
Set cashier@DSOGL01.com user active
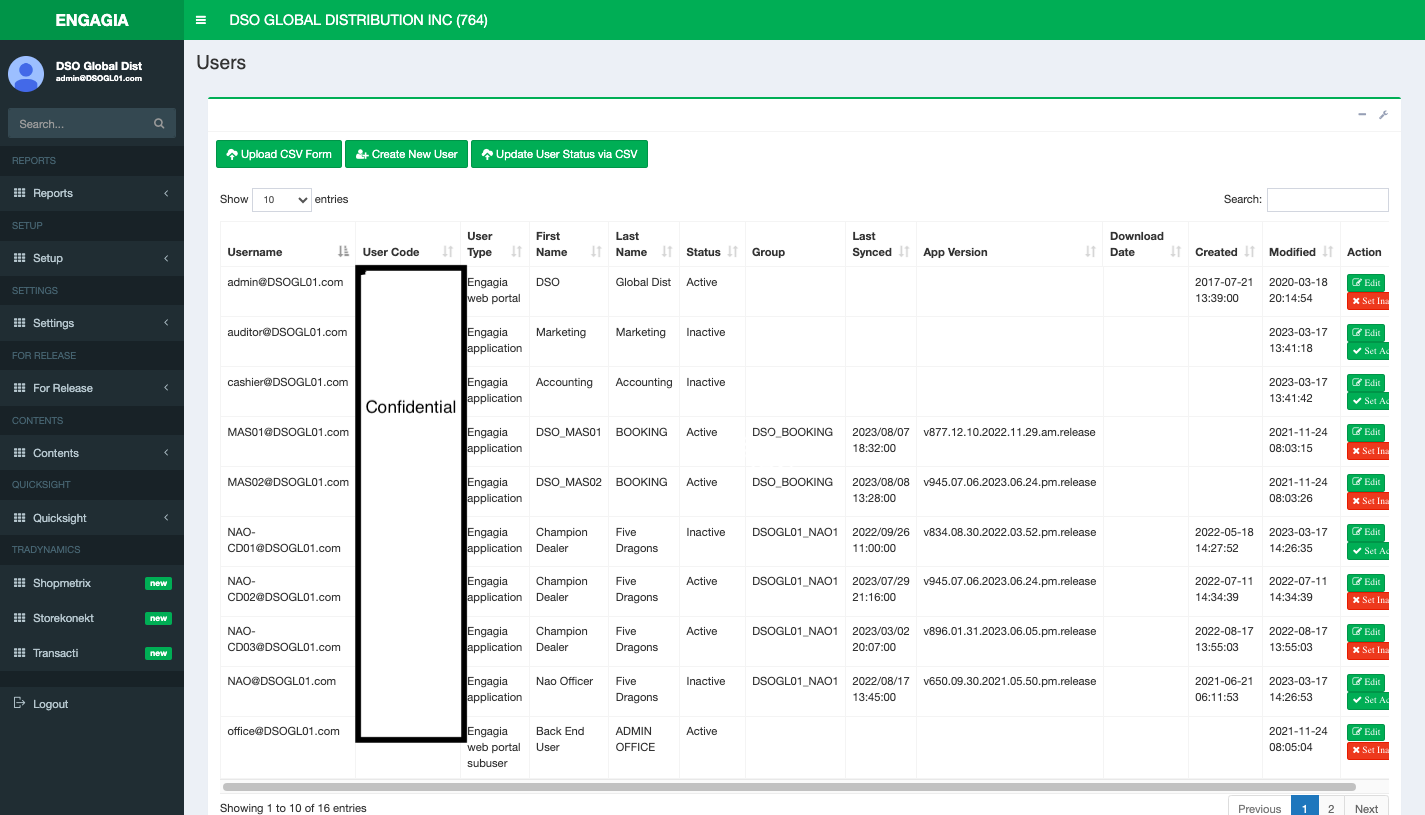point(1368,401)
